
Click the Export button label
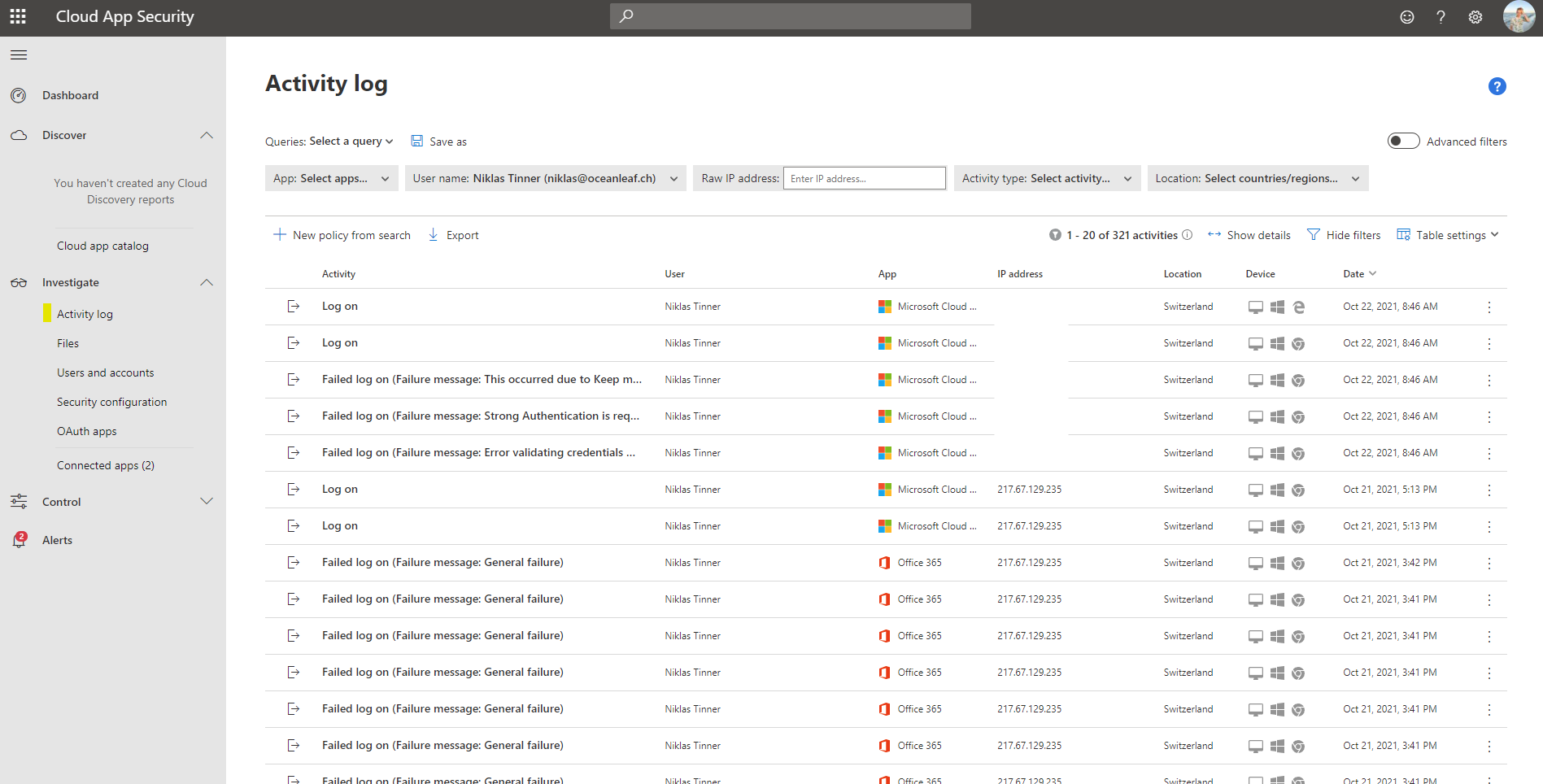(x=462, y=235)
